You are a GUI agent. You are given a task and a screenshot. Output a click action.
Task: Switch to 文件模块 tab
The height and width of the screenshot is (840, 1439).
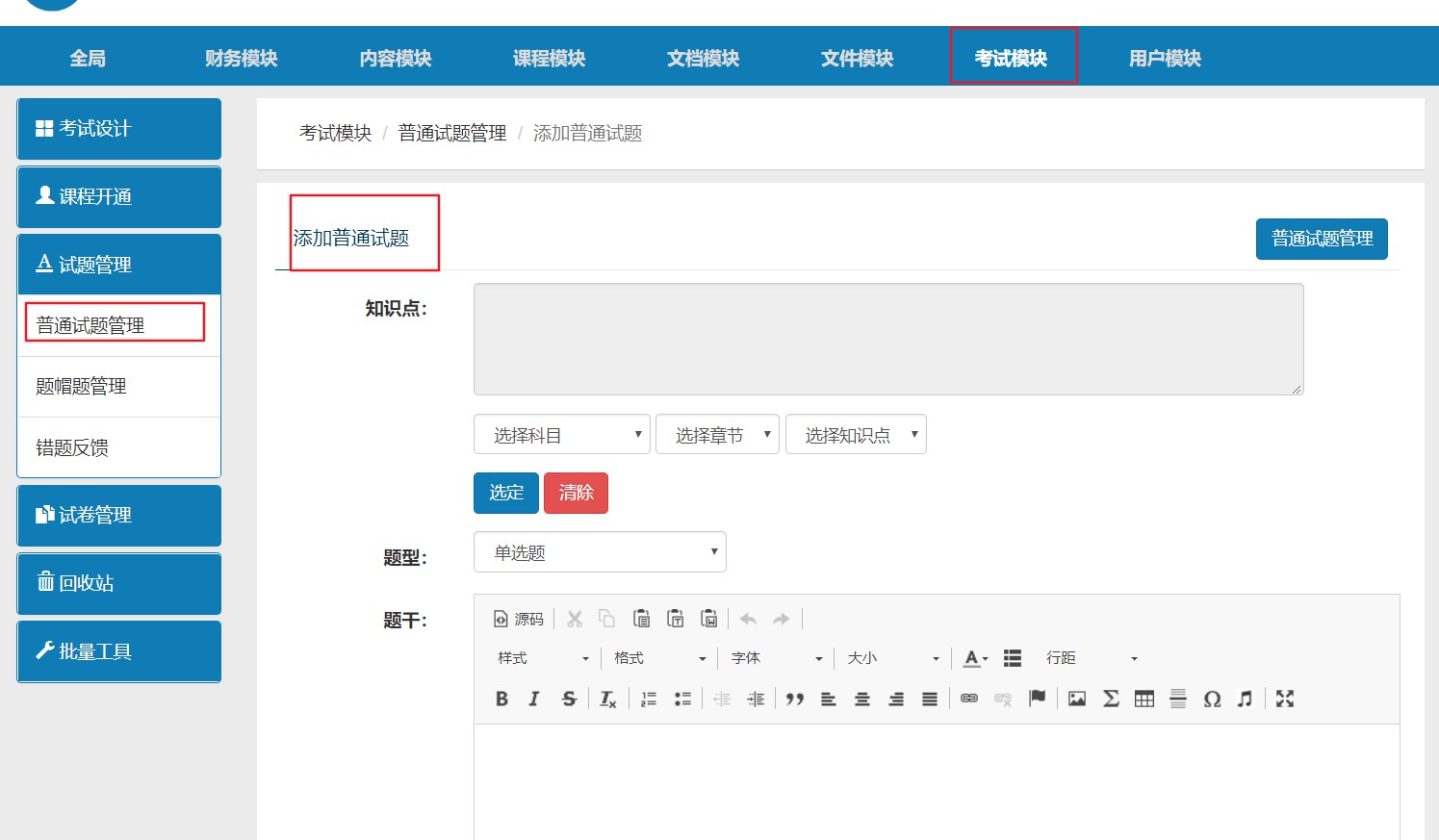click(858, 58)
